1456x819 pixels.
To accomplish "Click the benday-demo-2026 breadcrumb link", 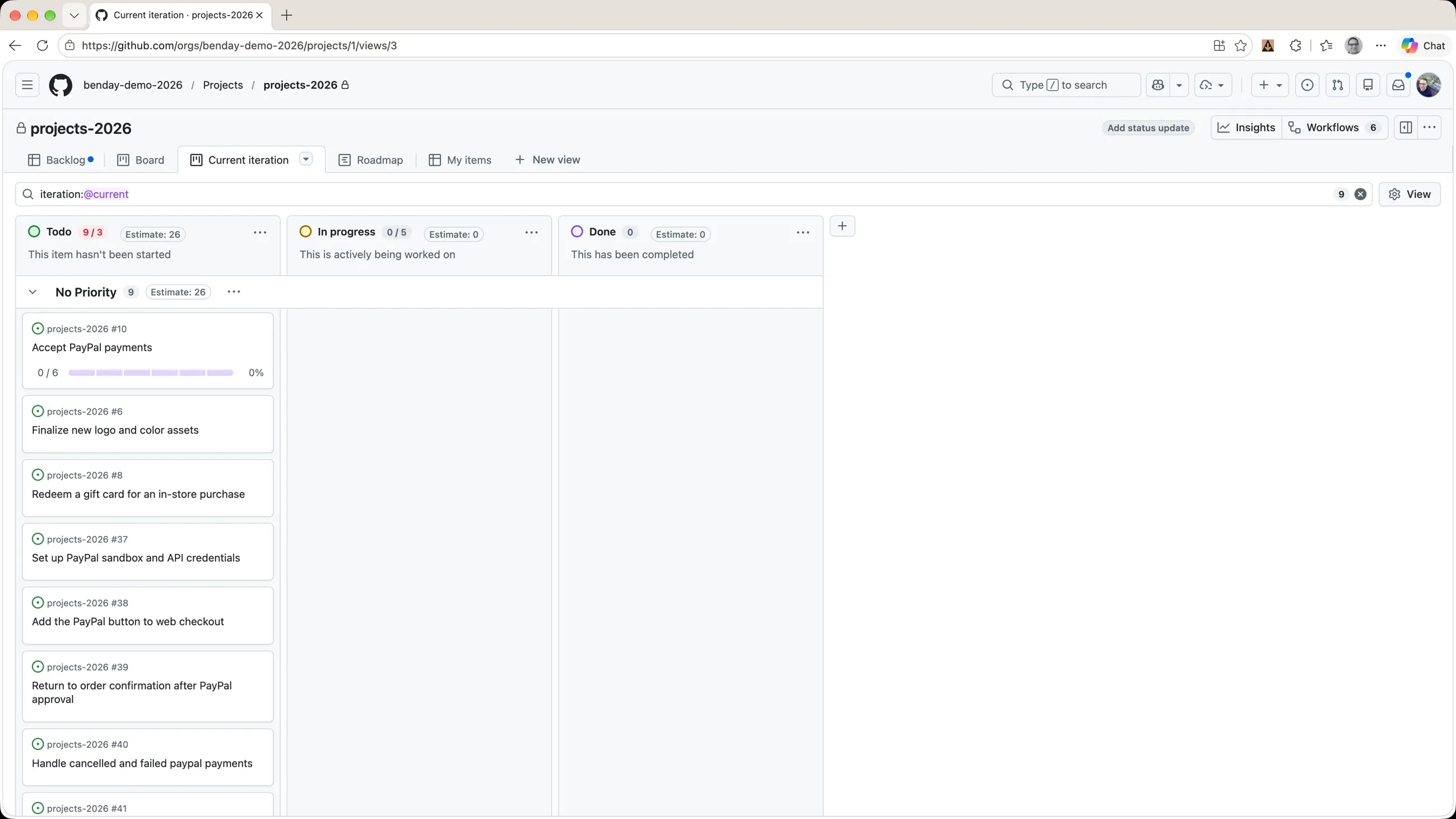I will pyautogui.click(x=133, y=85).
